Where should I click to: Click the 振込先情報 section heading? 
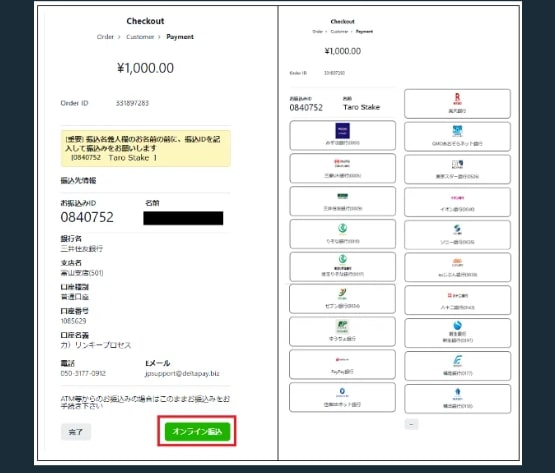click(78, 181)
